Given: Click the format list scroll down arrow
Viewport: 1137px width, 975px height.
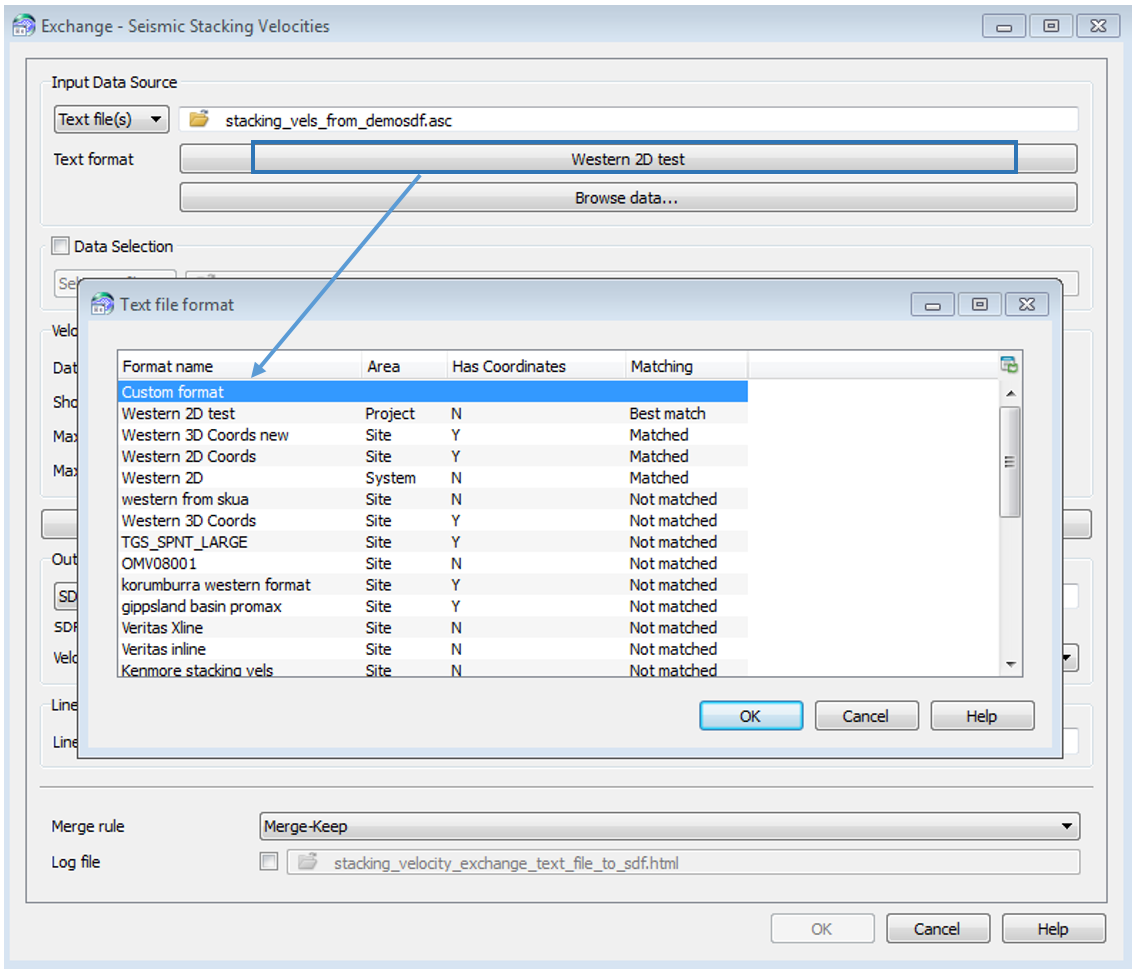Looking at the screenshot, I should coord(1010,665).
